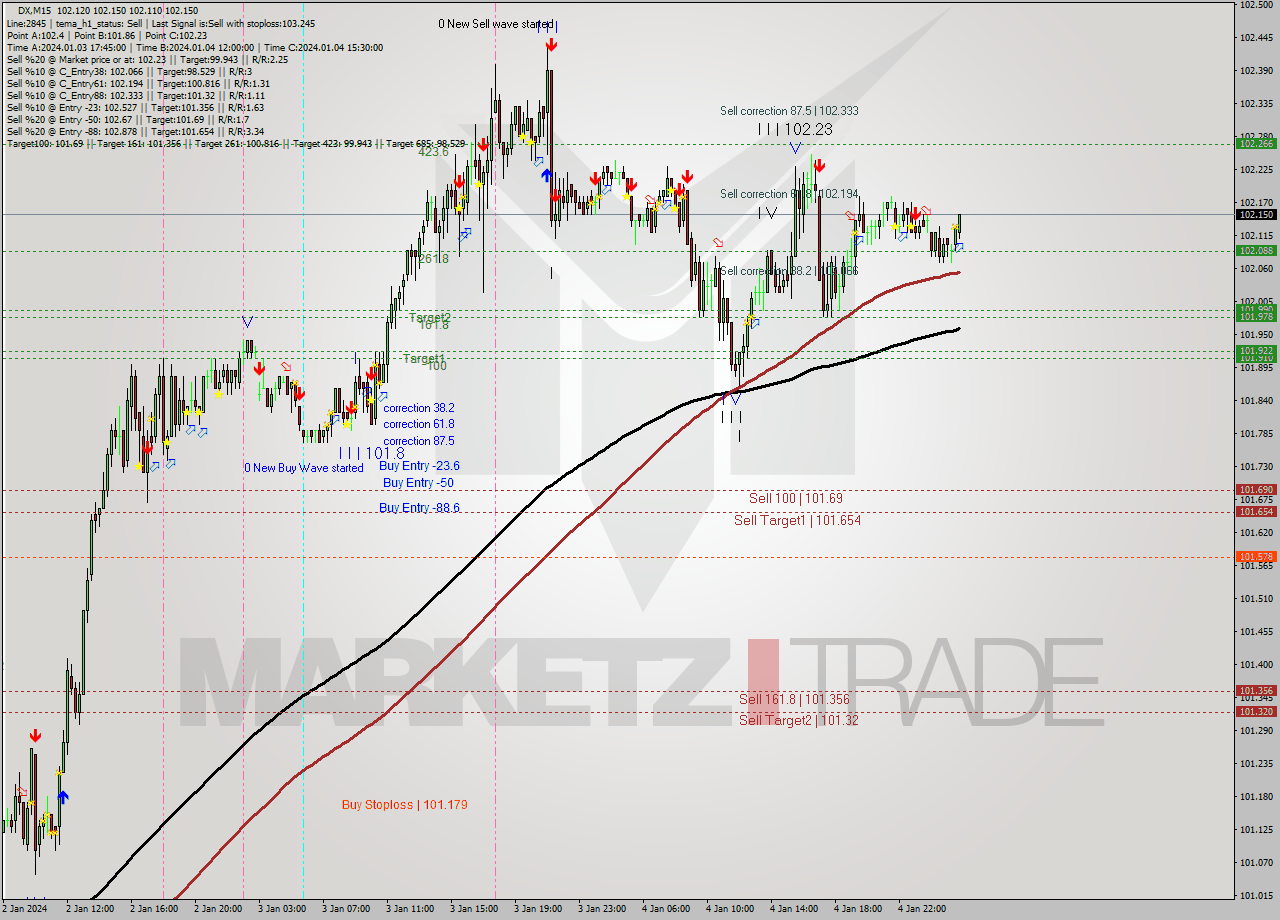Viewport: 1280px width, 920px height.
Task: Select the '4 Jan 10:00' time axis label
Action: (730, 909)
